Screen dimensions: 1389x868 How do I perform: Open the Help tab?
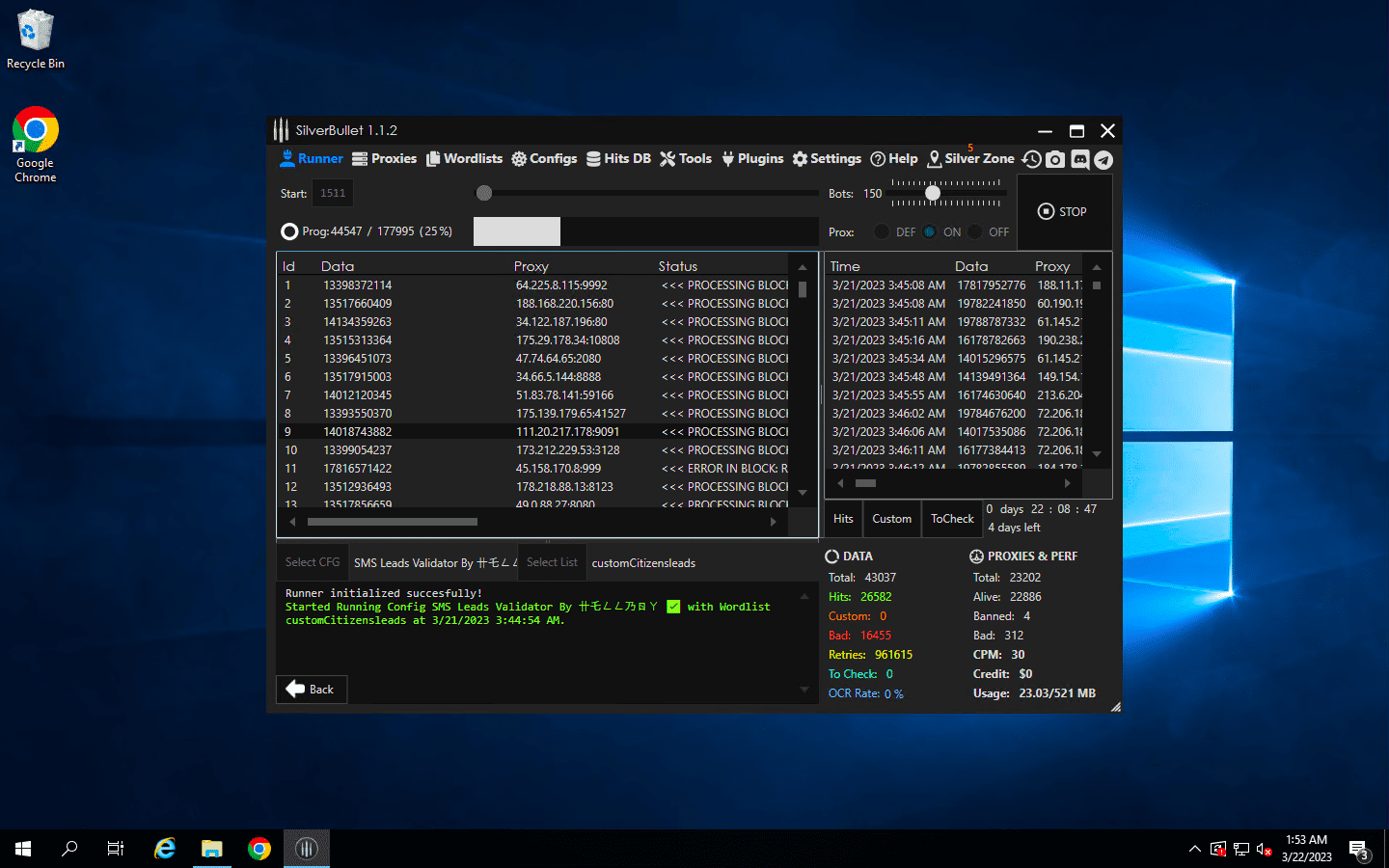[x=894, y=159]
